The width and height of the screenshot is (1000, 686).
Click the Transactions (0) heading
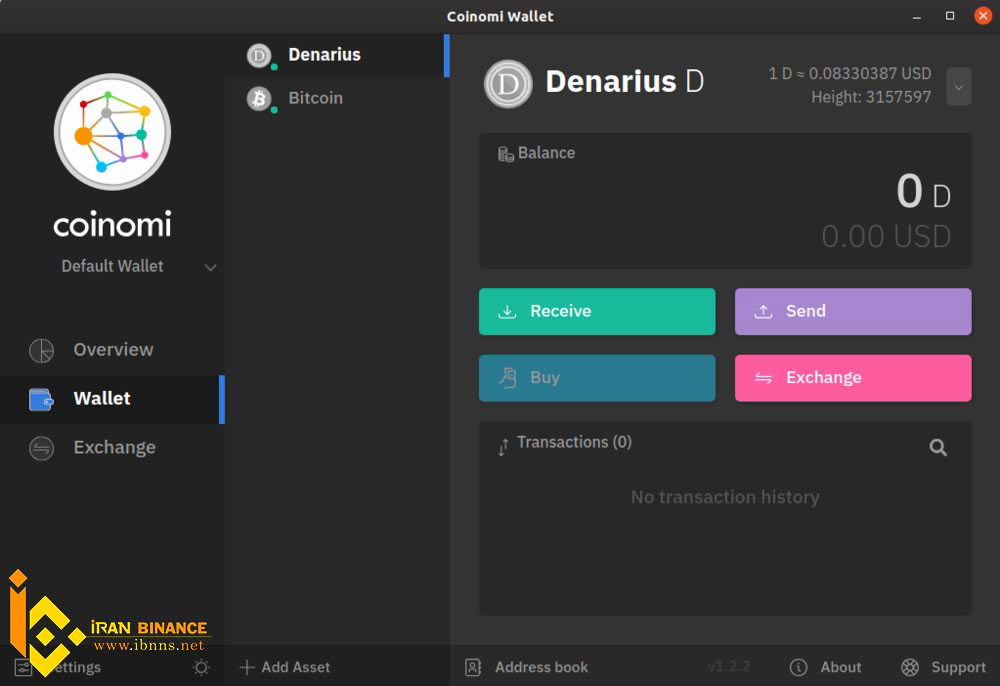tap(574, 442)
